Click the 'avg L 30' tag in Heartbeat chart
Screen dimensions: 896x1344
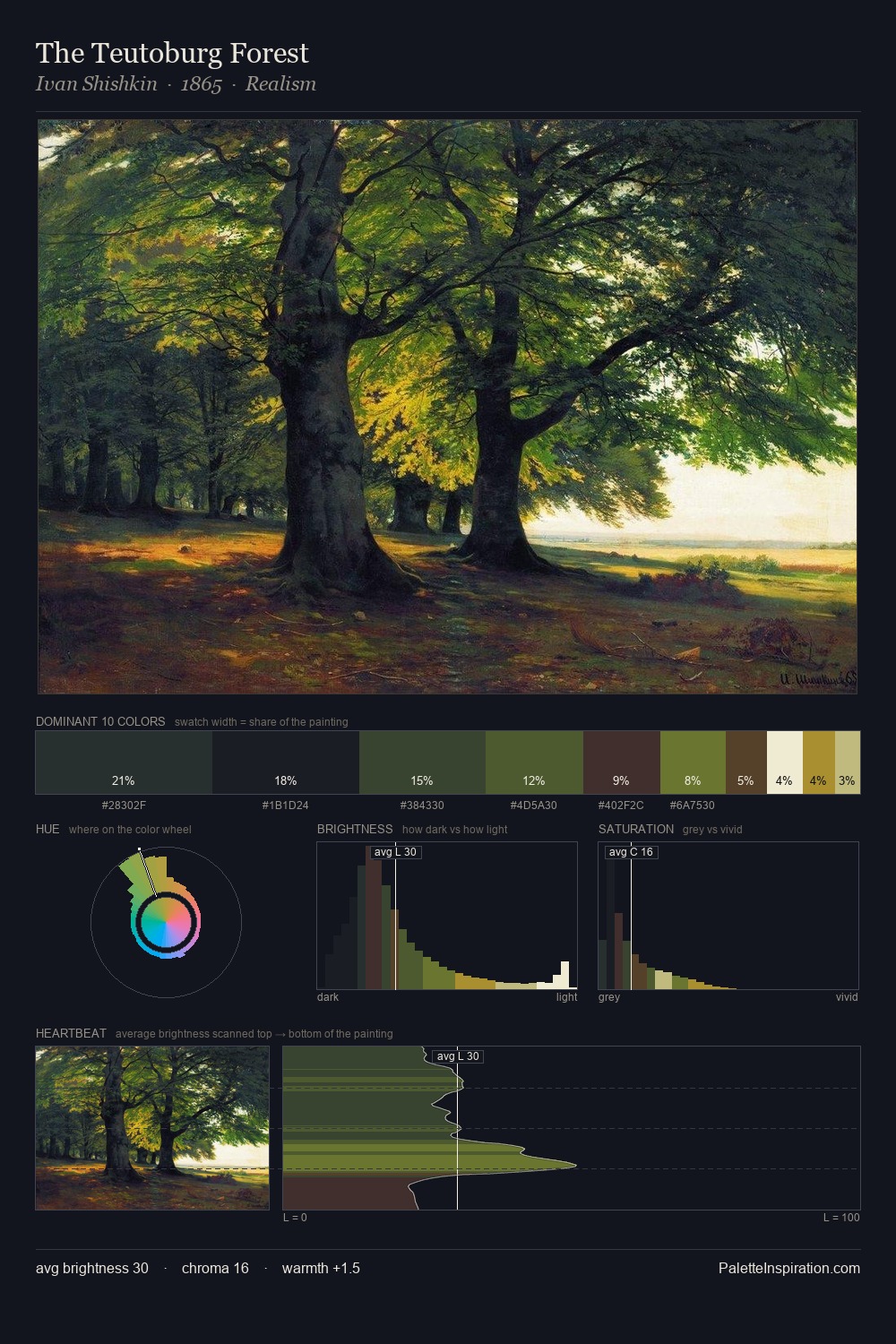458,1056
